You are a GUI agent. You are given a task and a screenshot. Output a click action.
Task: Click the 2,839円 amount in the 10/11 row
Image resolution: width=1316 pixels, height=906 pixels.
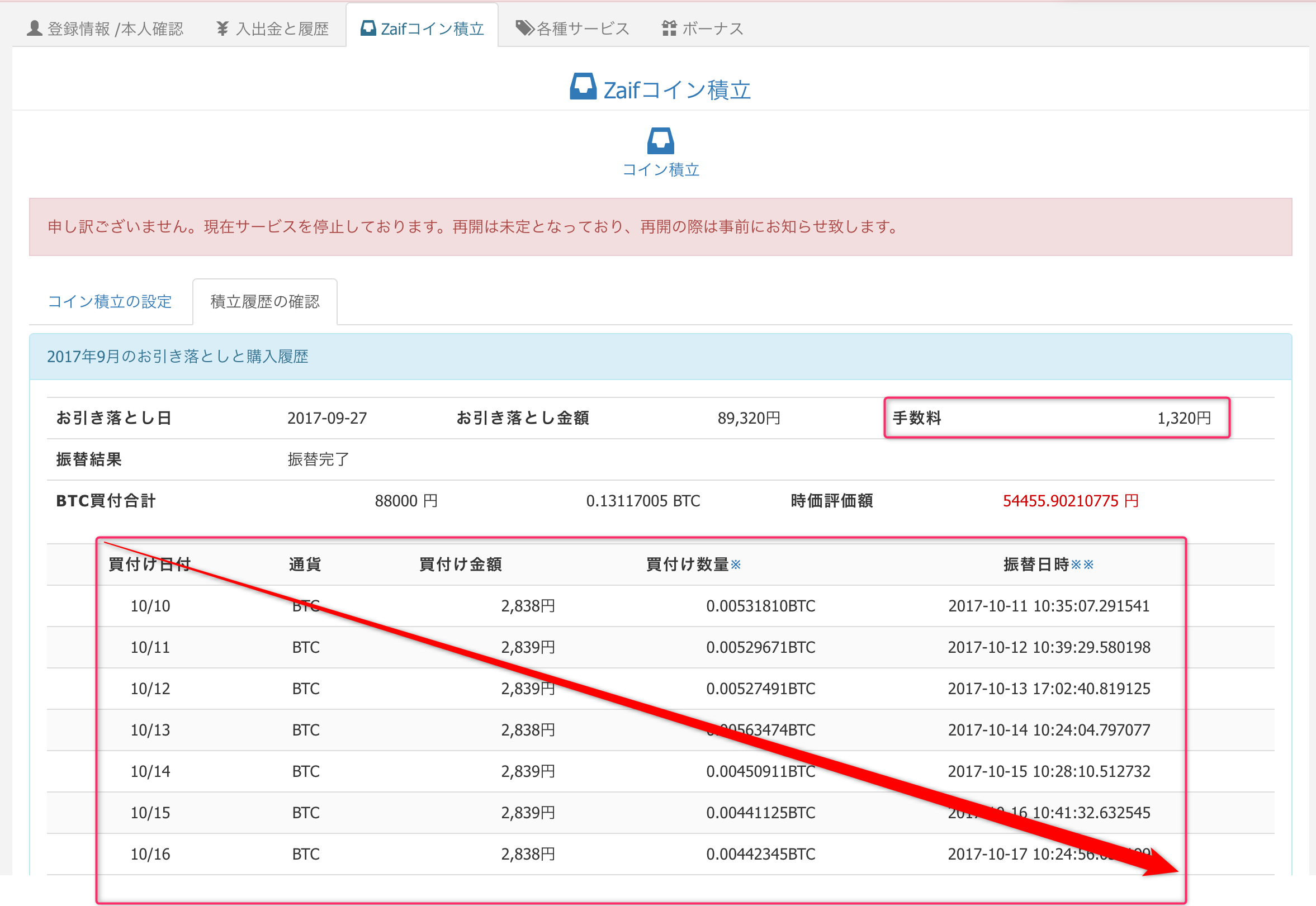pyautogui.click(x=528, y=647)
